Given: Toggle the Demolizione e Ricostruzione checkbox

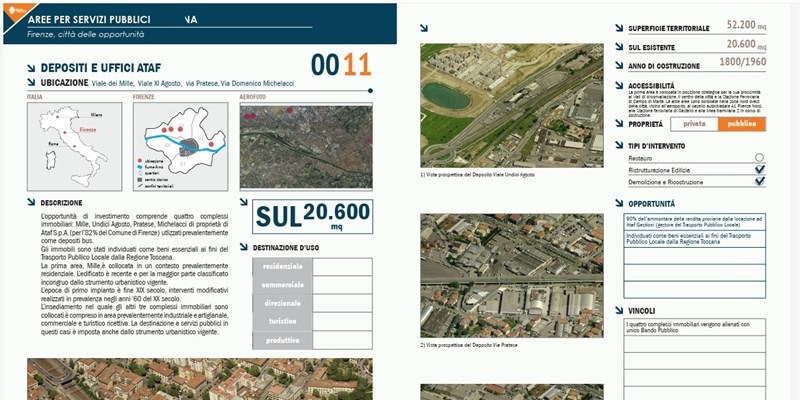Looking at the screenshot, I should [x=760, y=181].
